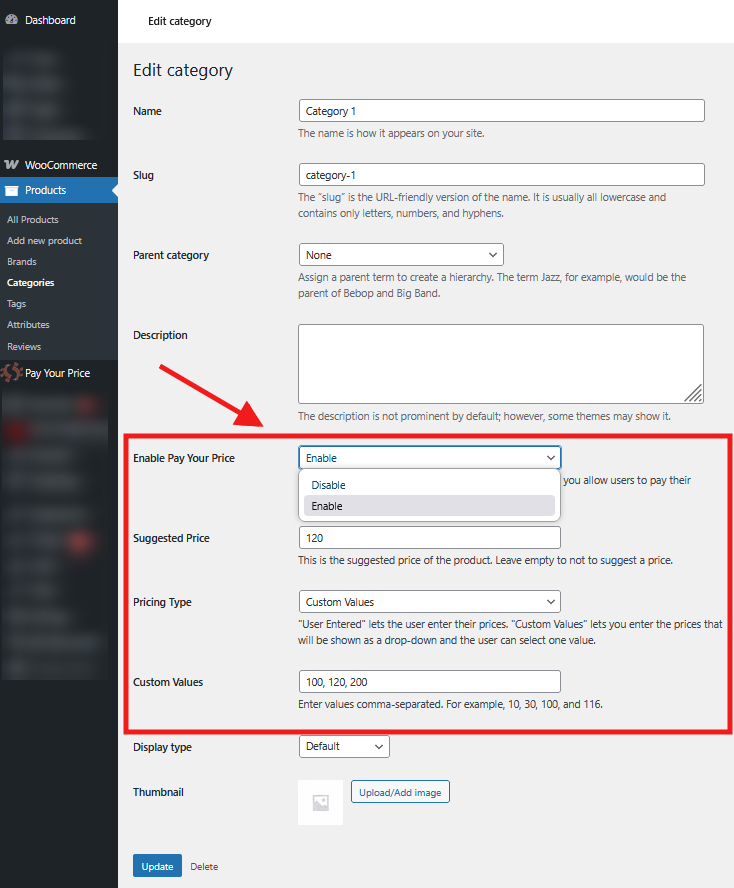The width and height of the screenshot is (734, 888).
Task: Open Pay Your Price menu
Action: click(59, 373)
